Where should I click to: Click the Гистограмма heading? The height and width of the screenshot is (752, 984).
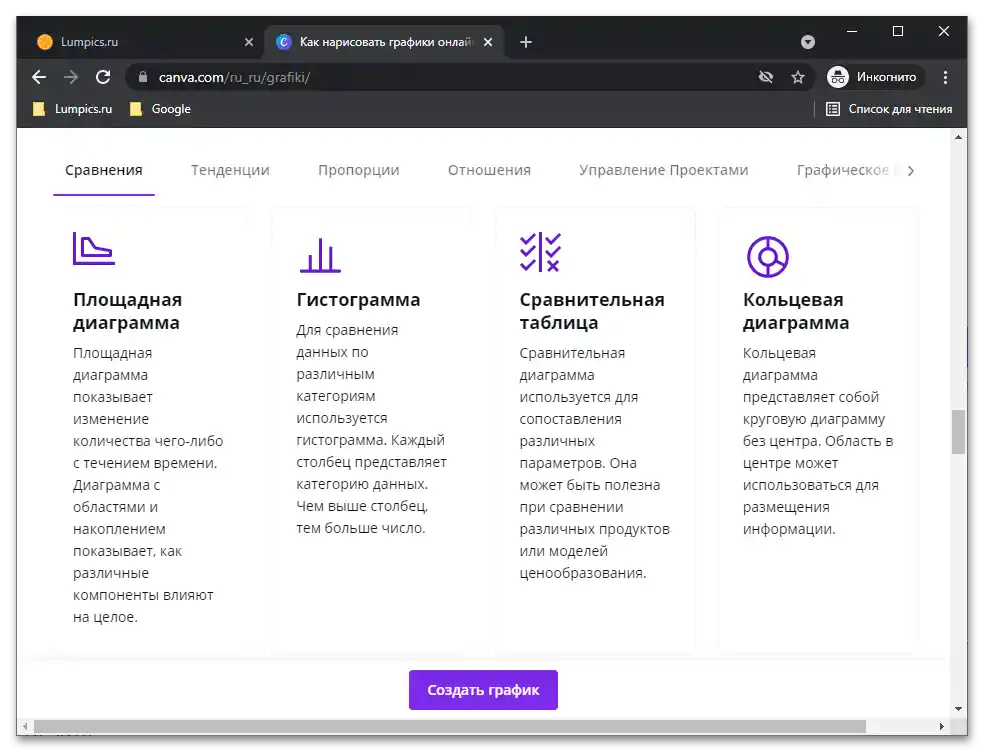pyautogui.click(x=358, y=300)
